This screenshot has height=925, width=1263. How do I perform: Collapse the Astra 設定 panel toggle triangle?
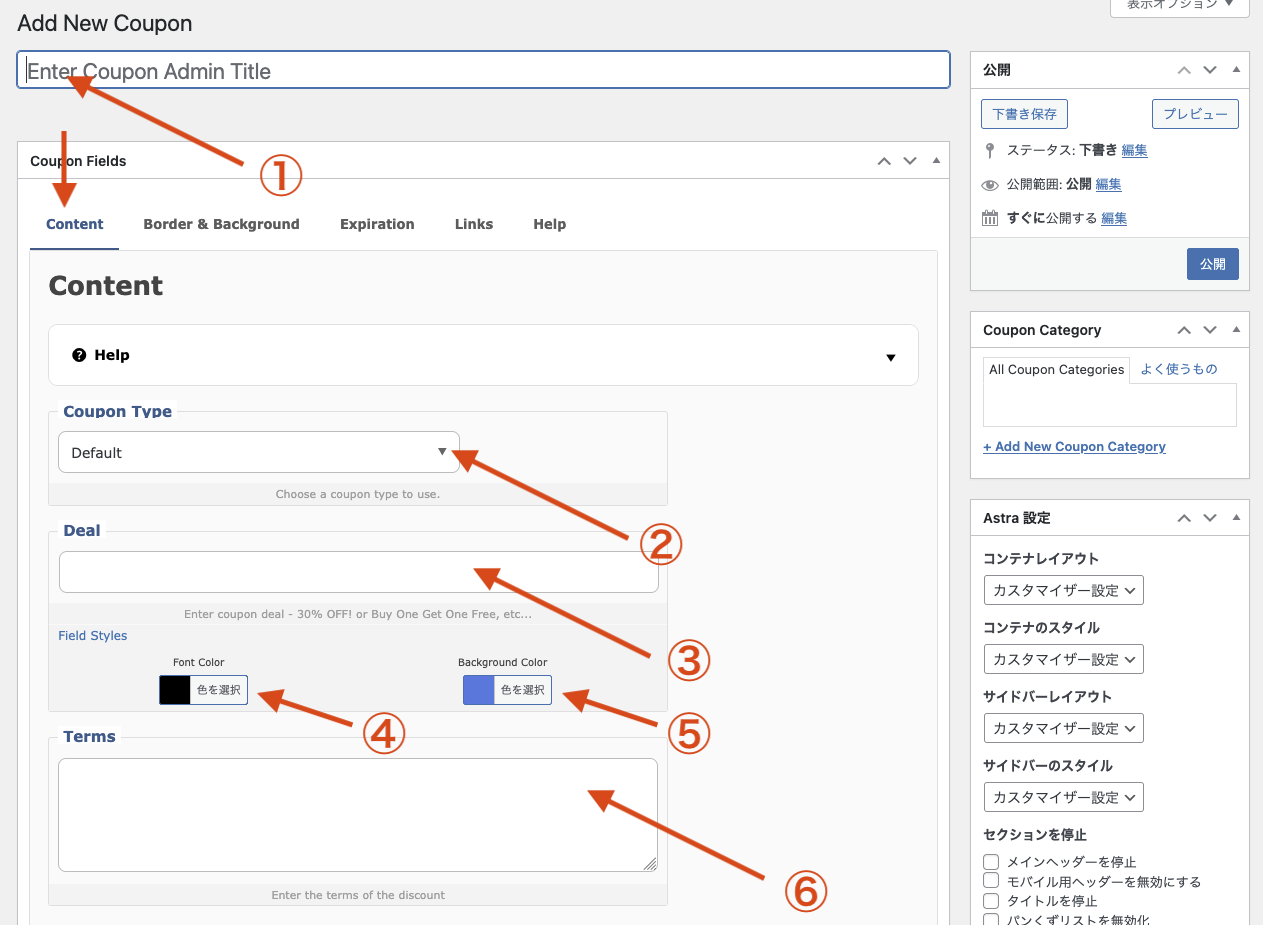pos(1236,518)
